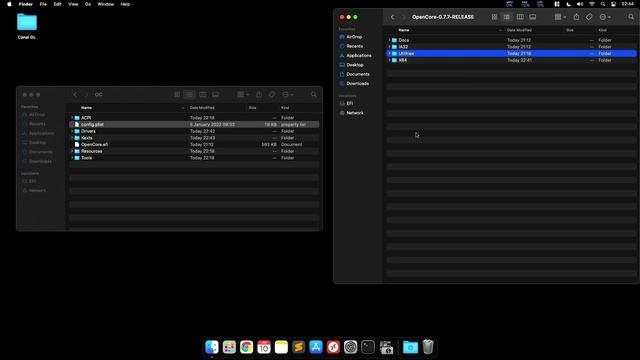Viewport: 640px width, 360px height.
Task: Sort by Date Modified in OpenCore-0.7.7-RELEASE window
Action: pos(519,30)
